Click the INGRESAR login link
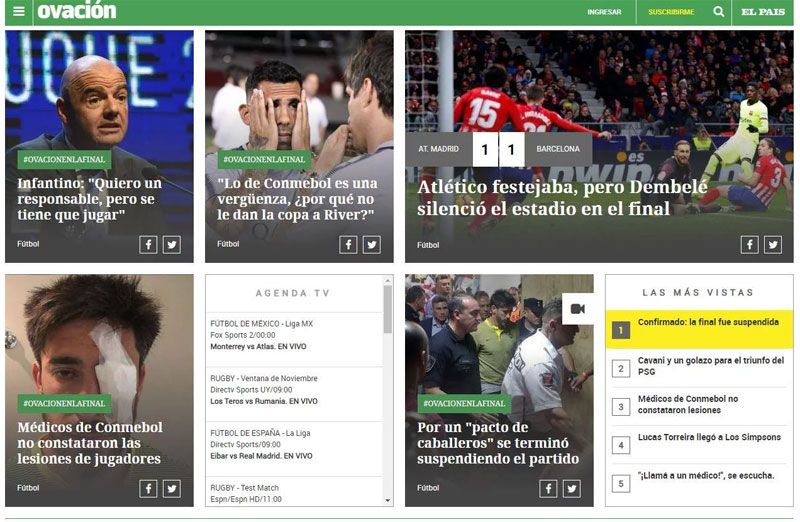The image size is (800, 522). 604,12
